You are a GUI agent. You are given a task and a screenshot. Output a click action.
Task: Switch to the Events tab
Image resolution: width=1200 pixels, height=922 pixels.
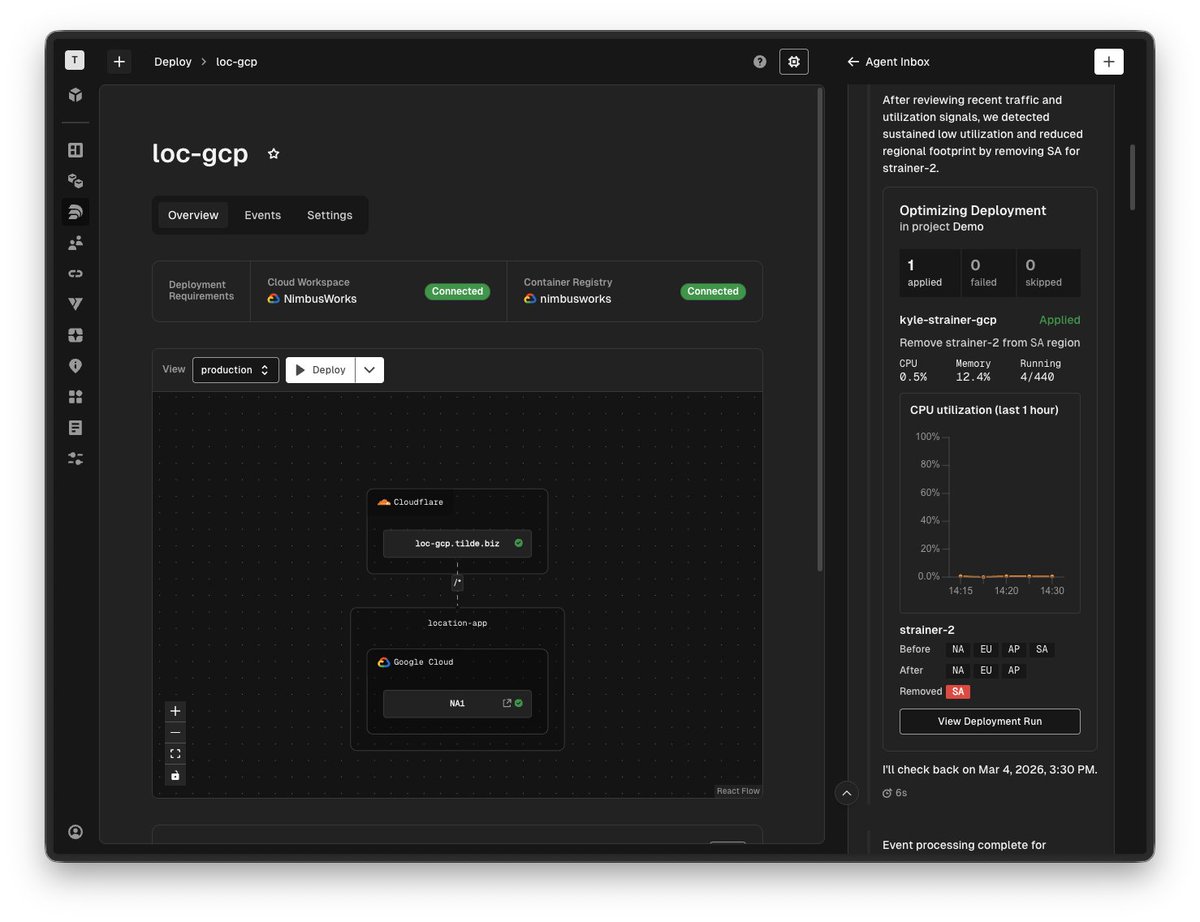pos(263,215)
